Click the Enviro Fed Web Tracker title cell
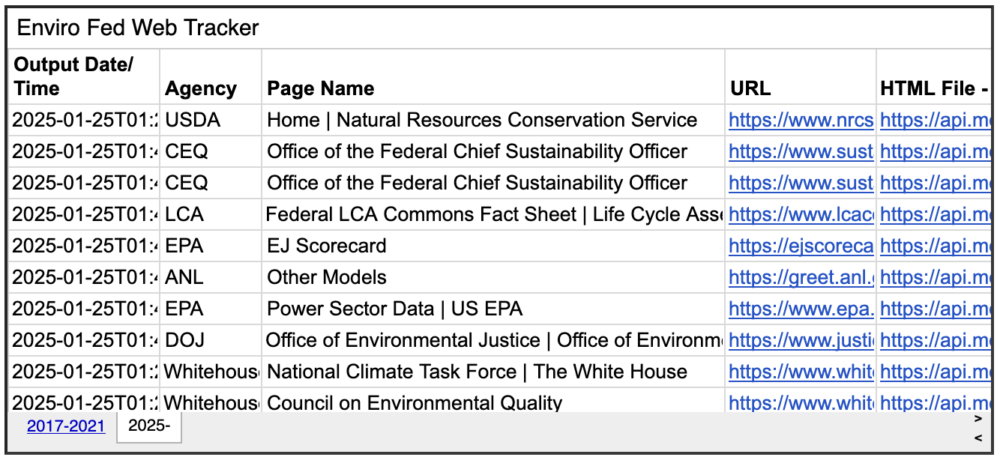This screenshot has height=460, width=1000. point(499,28)
